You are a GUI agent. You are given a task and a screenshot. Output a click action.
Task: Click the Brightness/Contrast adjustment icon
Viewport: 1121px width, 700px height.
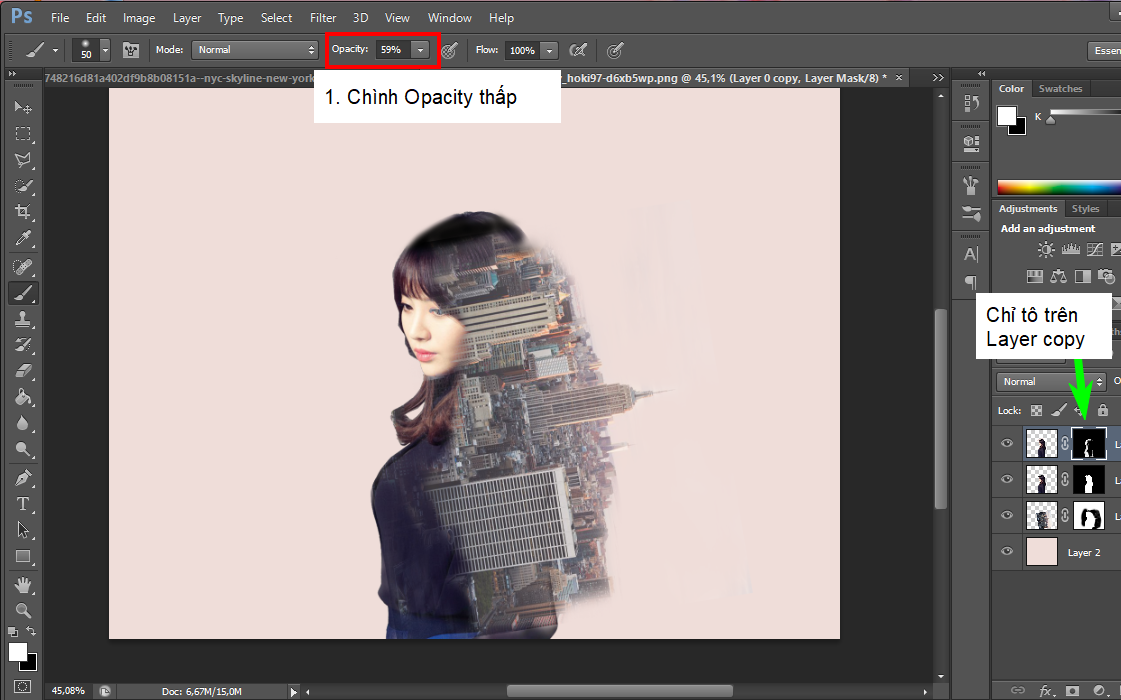[x=1046, y=250]
